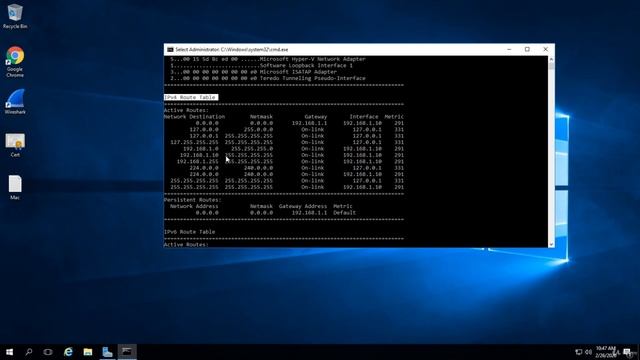Open Server Manager taskbar icon
This screenshot has height=360, width=640.
pos(107,352)
